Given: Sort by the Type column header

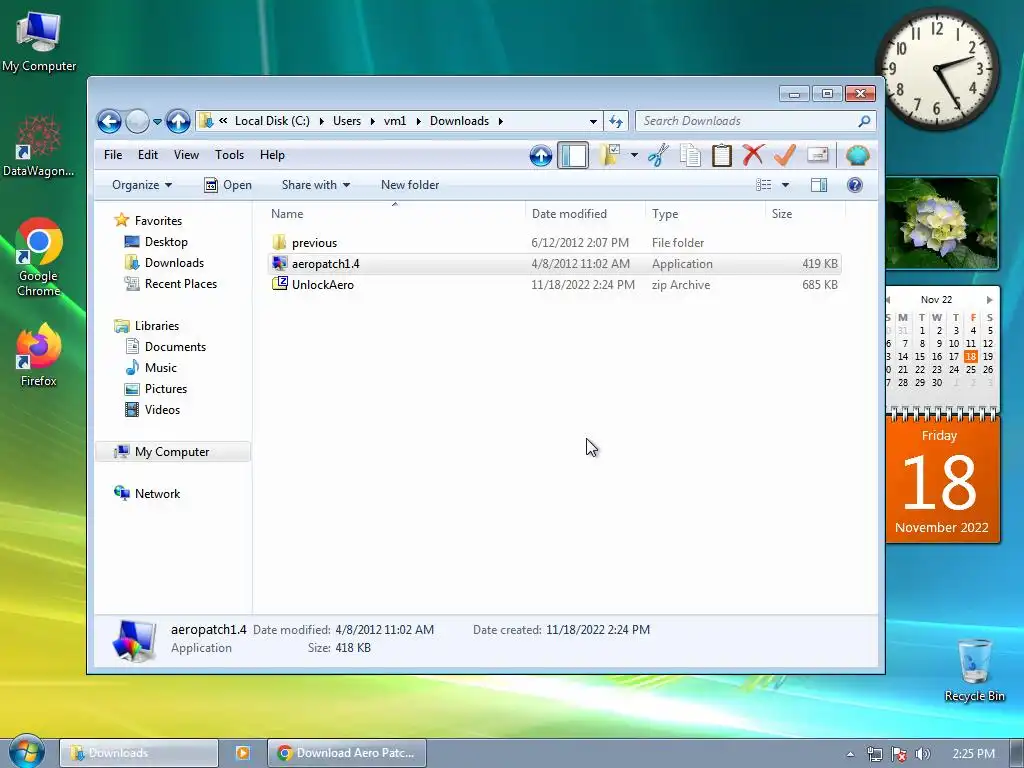Looking at the screenshot, I should (705, 214).
